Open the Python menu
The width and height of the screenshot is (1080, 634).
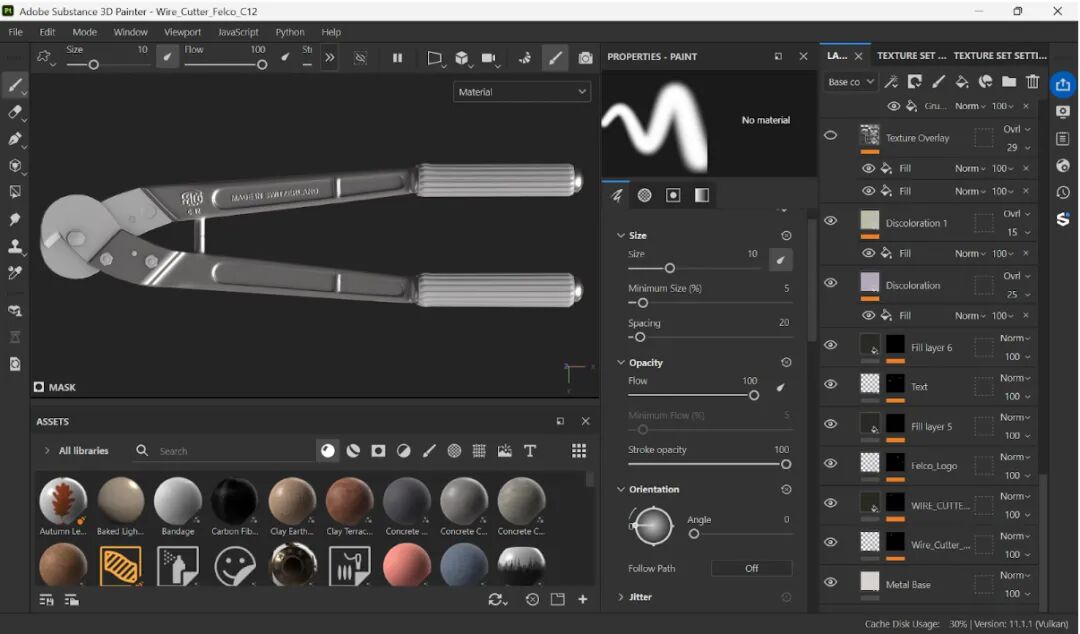pos(290,32)
